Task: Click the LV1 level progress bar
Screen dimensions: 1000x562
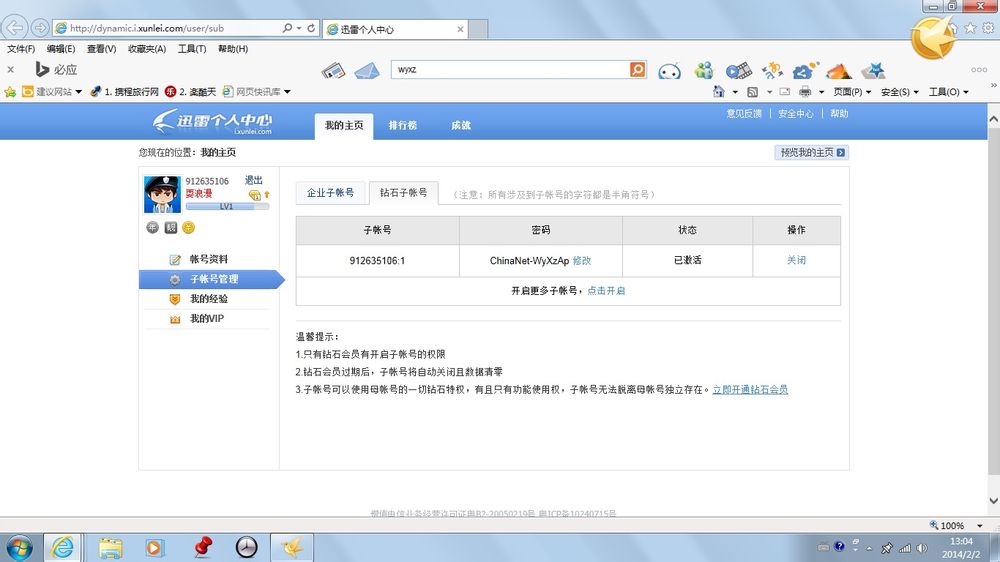Action: click(x=227, y=206)
